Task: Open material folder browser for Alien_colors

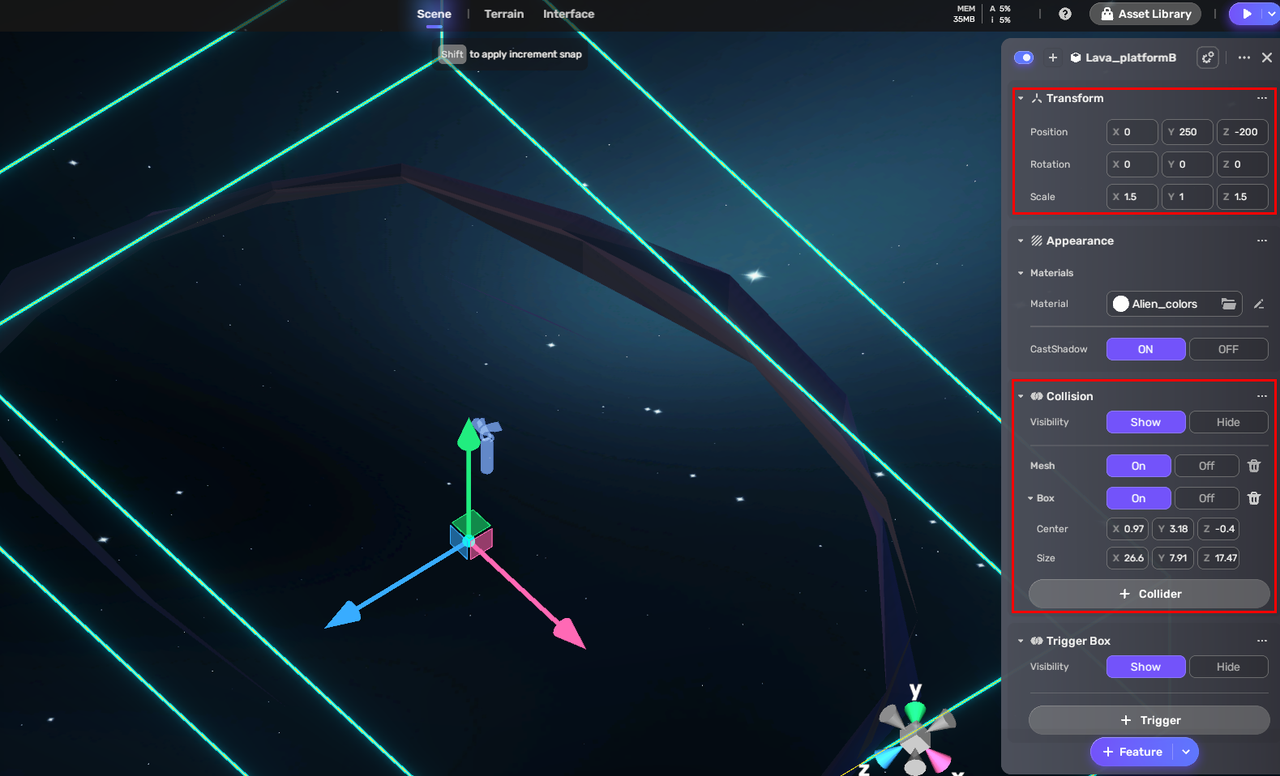Action: click(x=1229, y=304)
